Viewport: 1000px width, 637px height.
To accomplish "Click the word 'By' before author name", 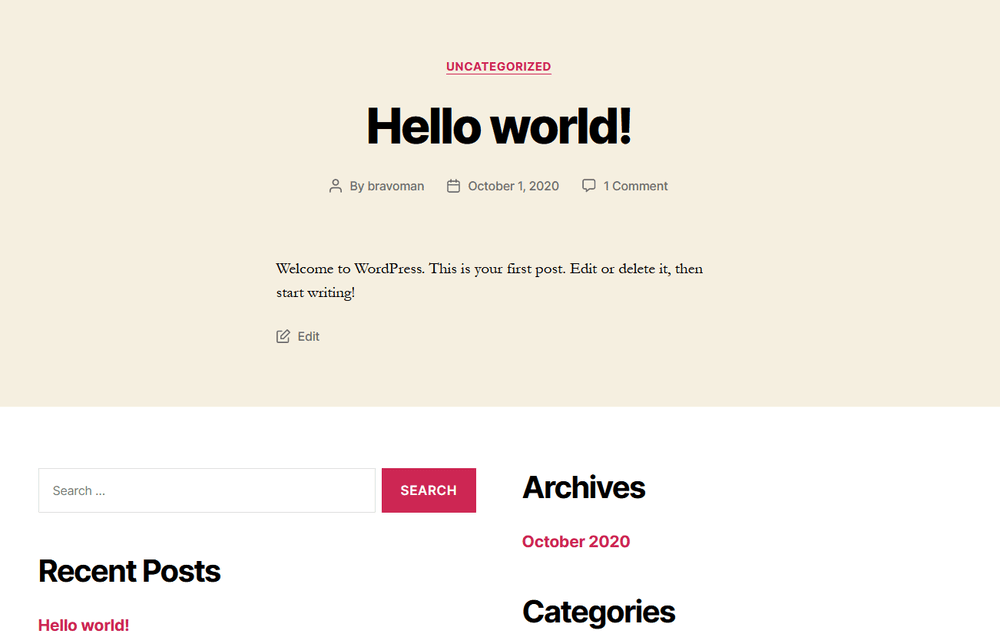I will click(357, 186).
